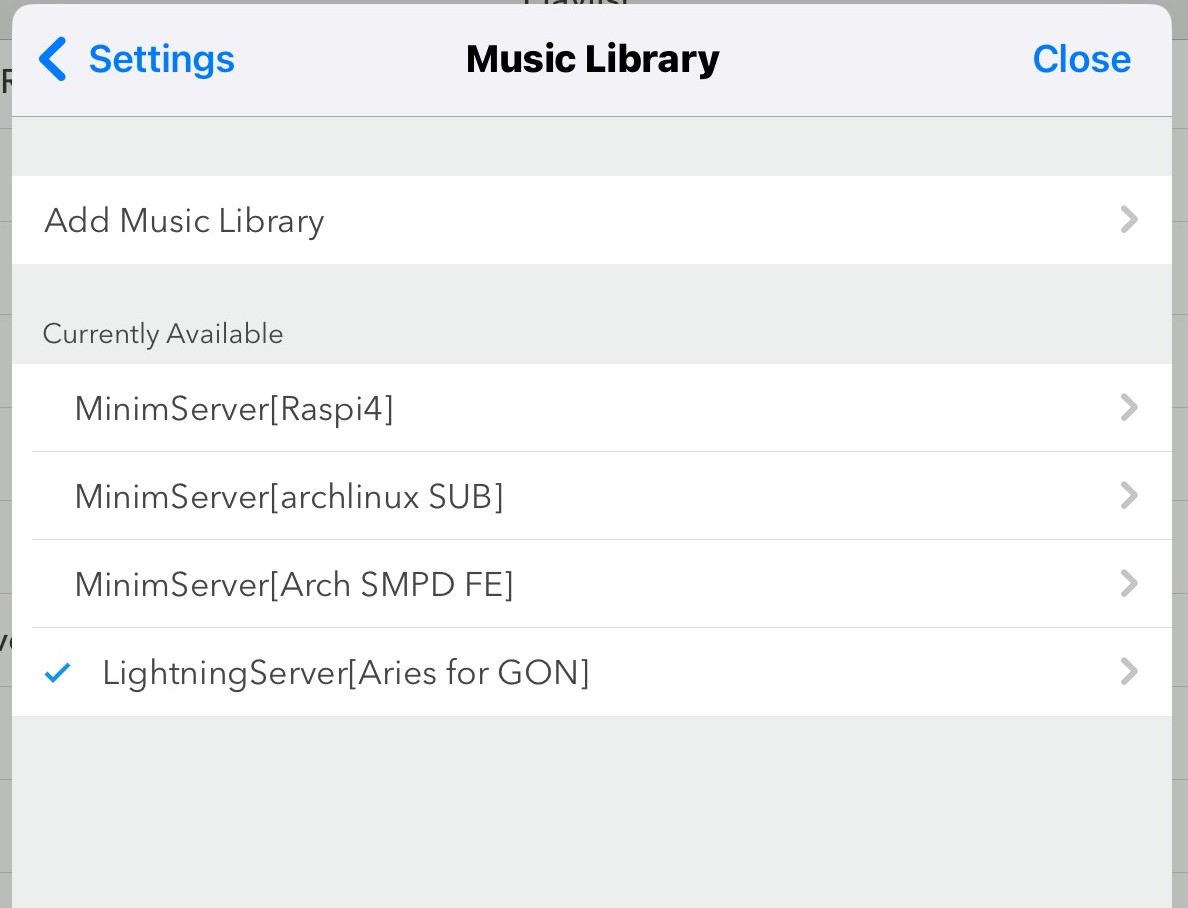The height and width of the screenshot is (908, 1188).
Task: Open the Add Music Library row
Action: pos(184,220)
